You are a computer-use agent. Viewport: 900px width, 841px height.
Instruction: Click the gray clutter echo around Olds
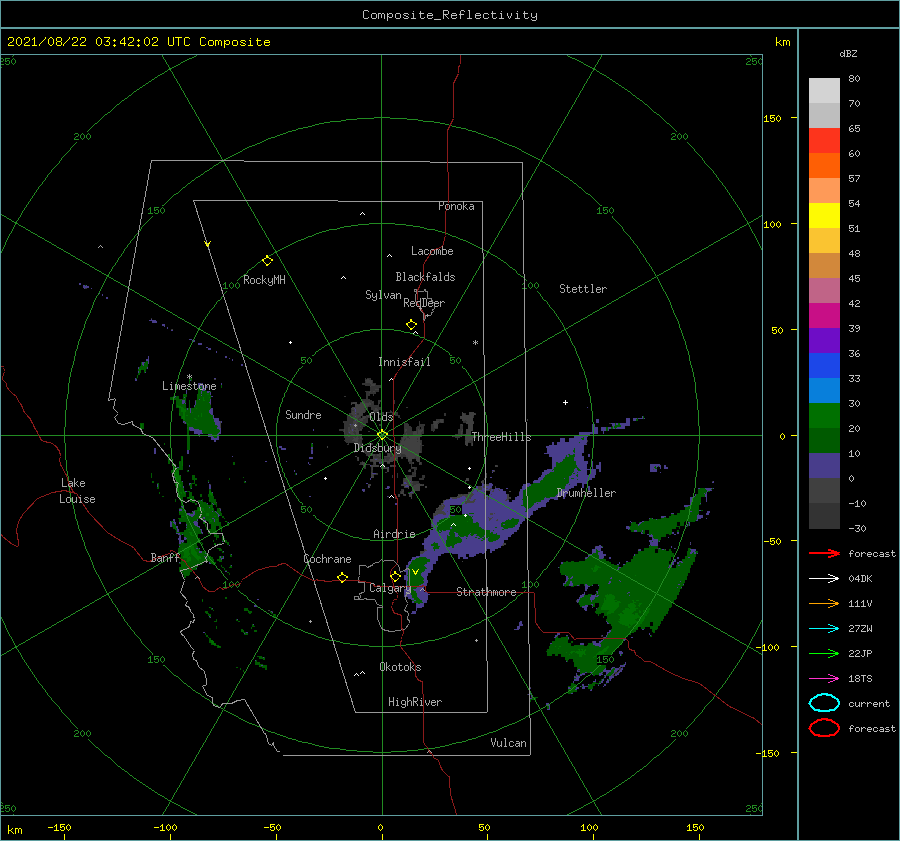382,436
